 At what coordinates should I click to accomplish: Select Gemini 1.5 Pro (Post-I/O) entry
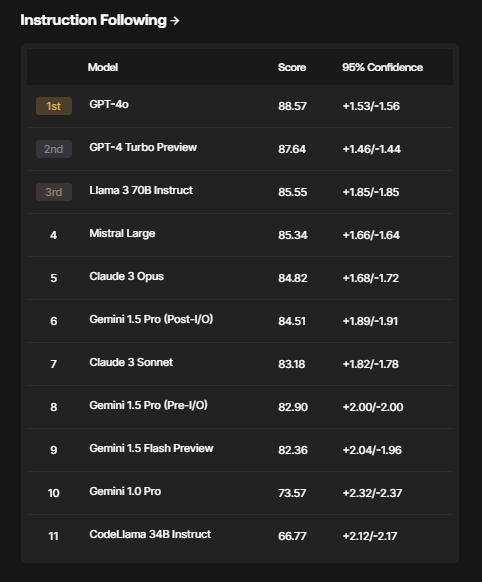click(151, 319)
